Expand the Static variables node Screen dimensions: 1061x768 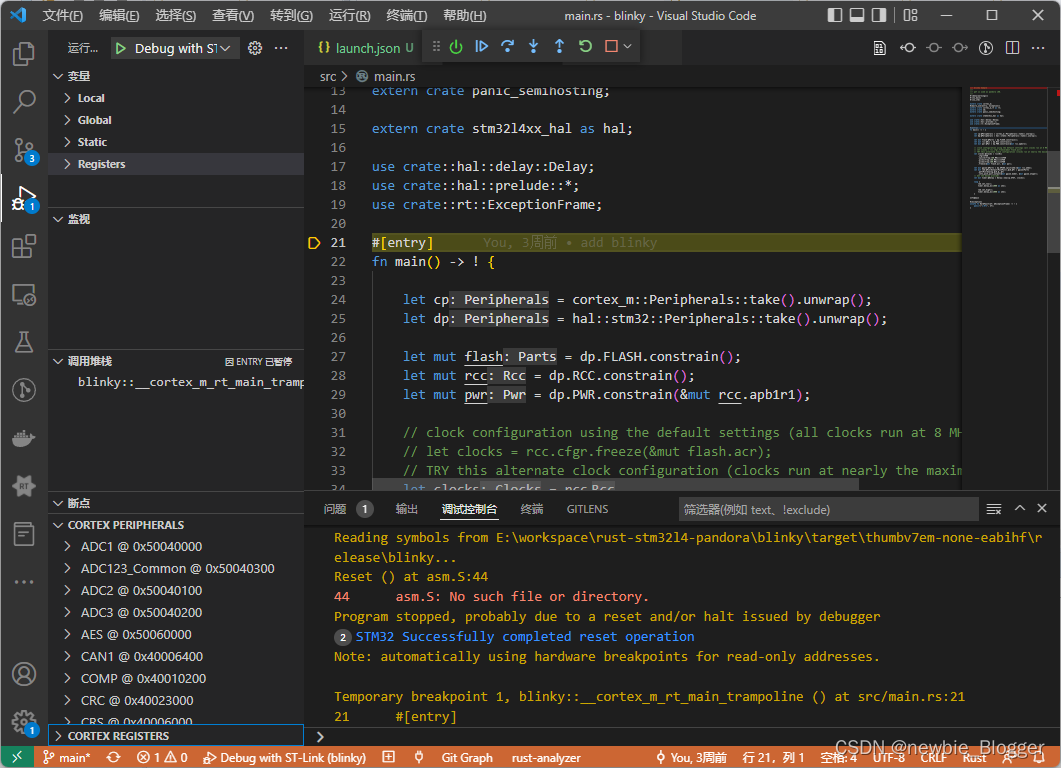(67, 142)
